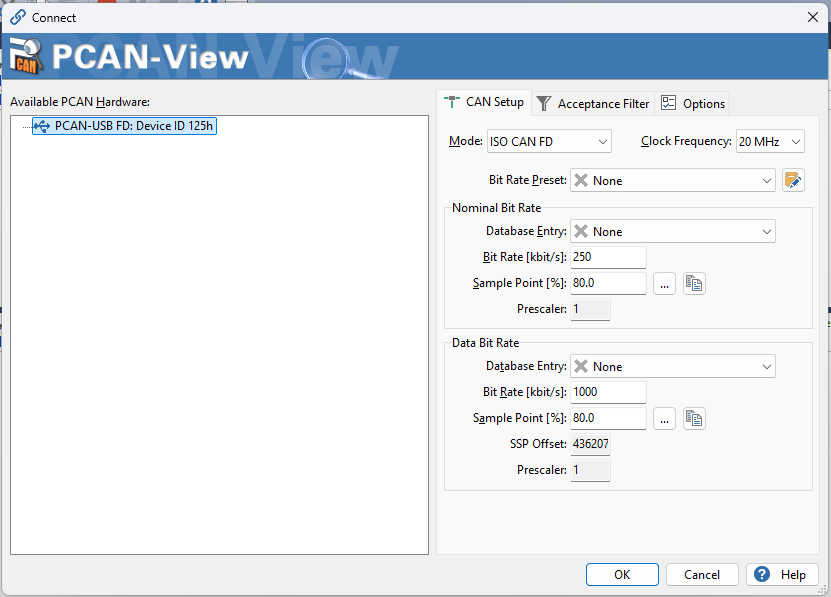The height and width of the screenshot is (597, 831).
Task: Click the Options checklist icon
Action: tap(668, 103)
